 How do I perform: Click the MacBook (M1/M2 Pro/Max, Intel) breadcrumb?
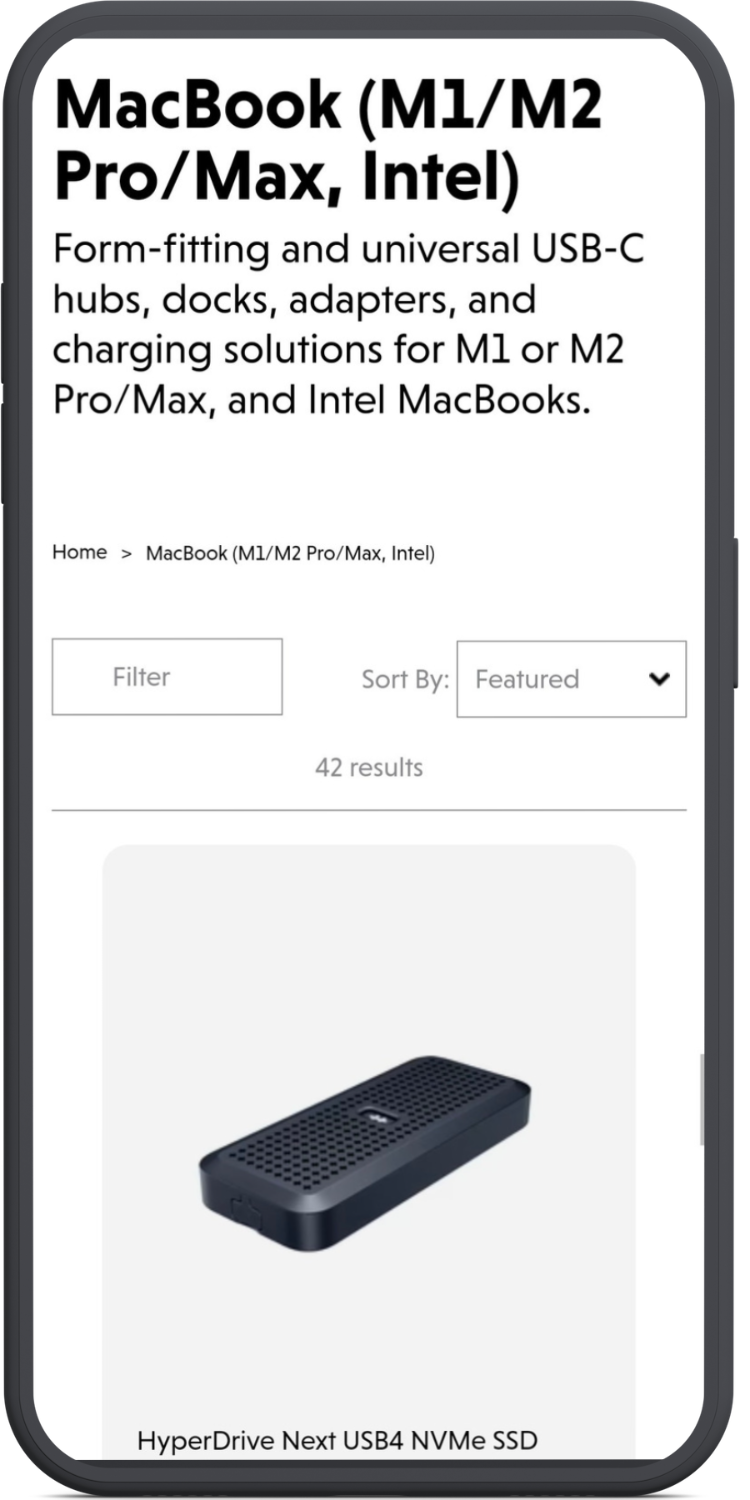(290, 553)
